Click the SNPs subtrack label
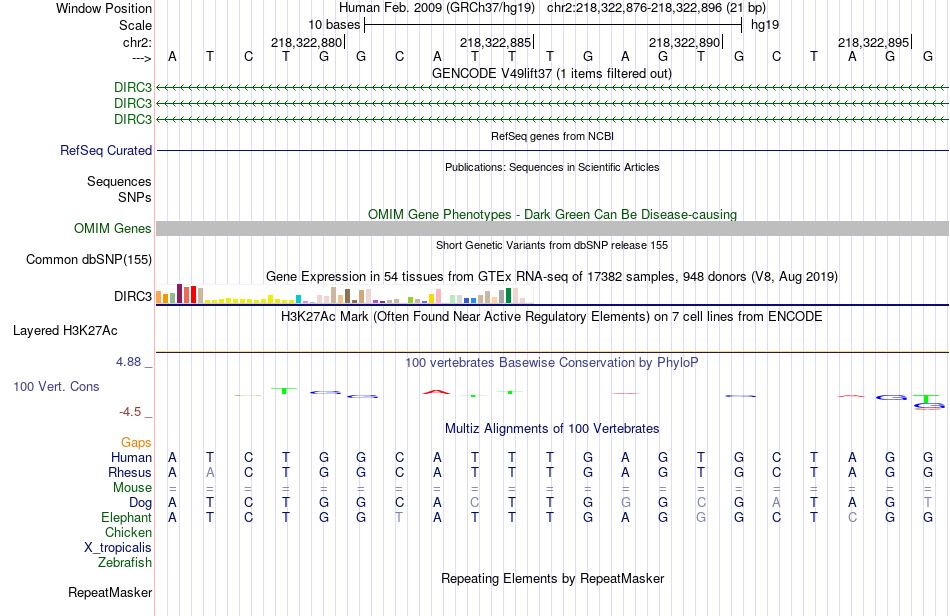This screenshot has height=616, width=950. point(135,197)
